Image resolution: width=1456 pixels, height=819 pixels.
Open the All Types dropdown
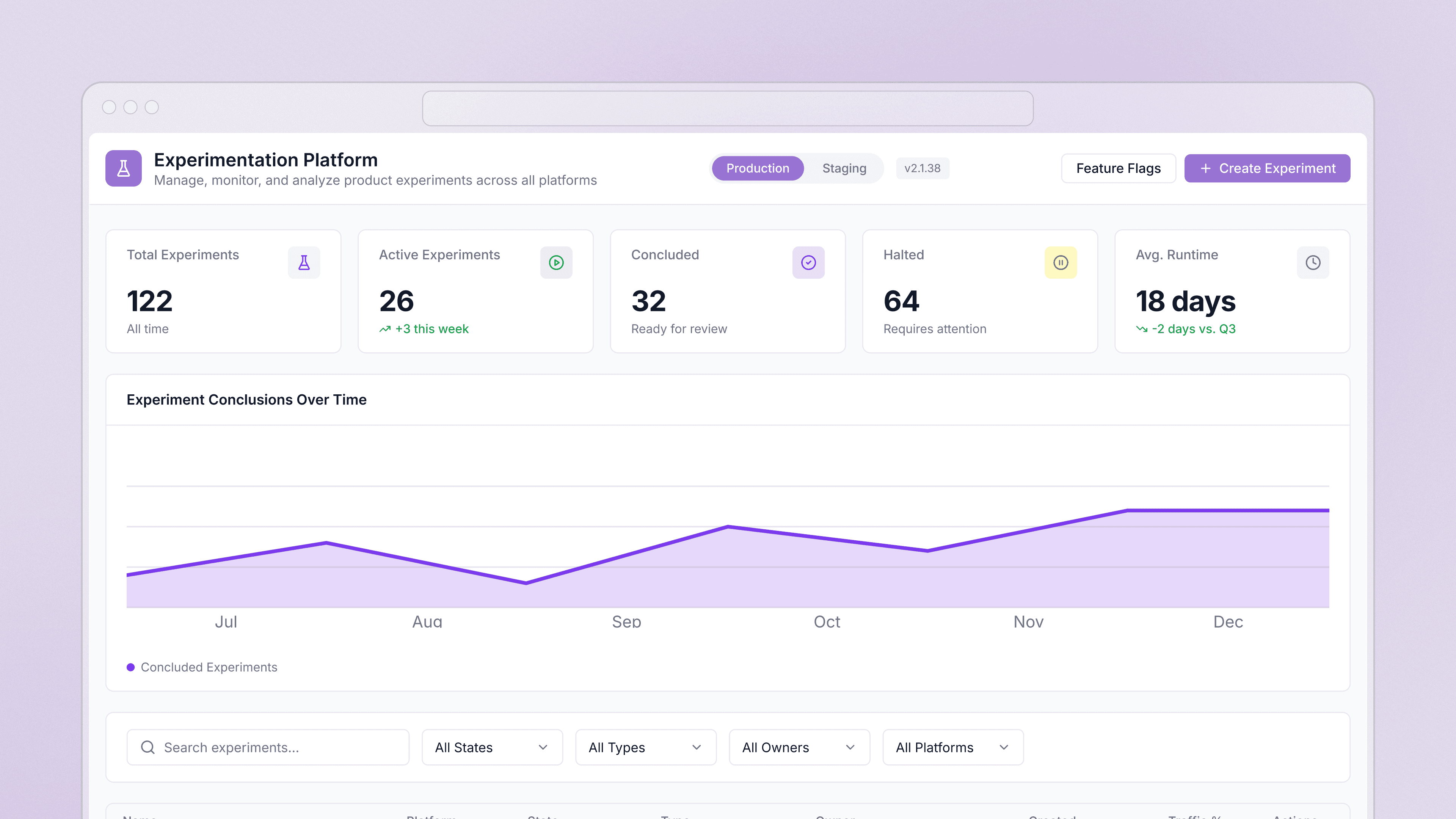(645, 747)
